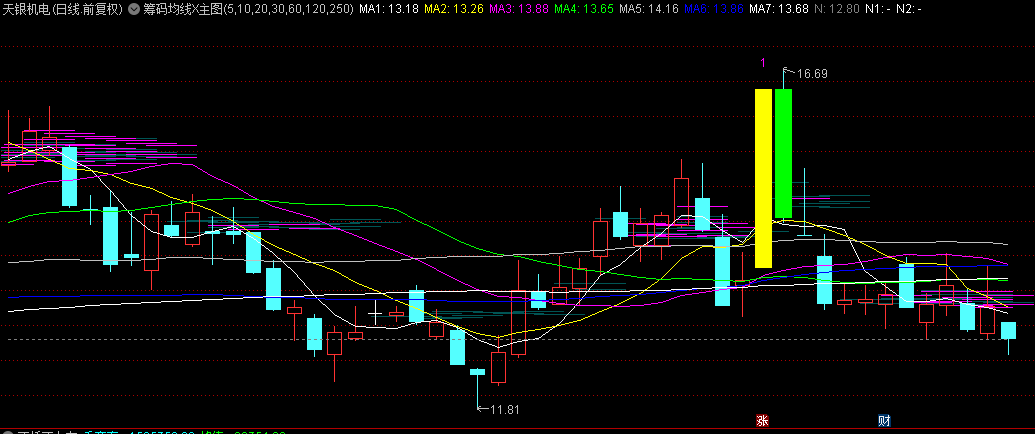Viewport: 1035px width, 434px height.
Task: Click the blue 财 event marker icon
Action: [x=885, y=420]
